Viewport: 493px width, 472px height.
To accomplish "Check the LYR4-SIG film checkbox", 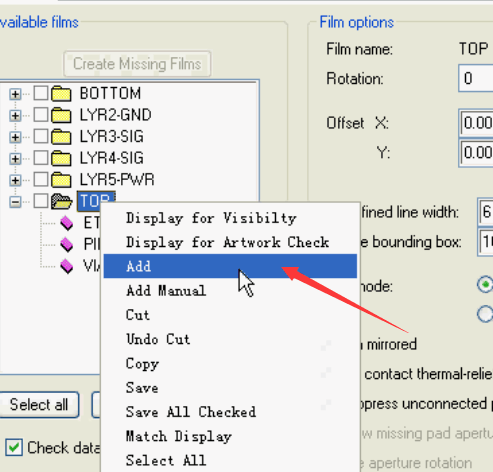I will pyautogui.click(x=41, y=158).
